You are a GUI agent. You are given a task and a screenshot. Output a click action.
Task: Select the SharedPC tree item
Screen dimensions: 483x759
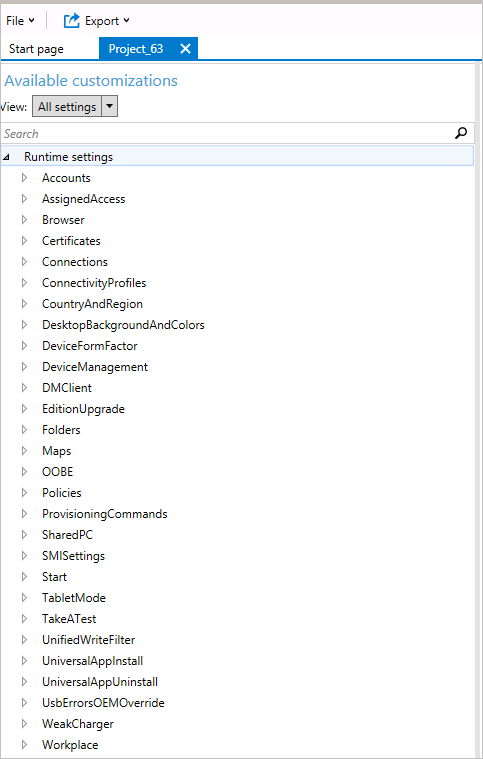pyautogui.click(x=67, y=535)
